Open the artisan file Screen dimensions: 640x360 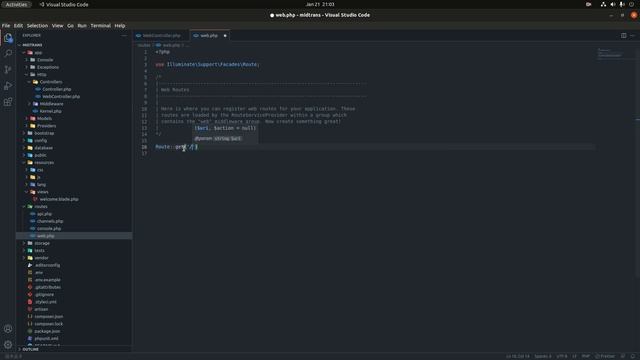pyautogui.click(x=41, y=309)
